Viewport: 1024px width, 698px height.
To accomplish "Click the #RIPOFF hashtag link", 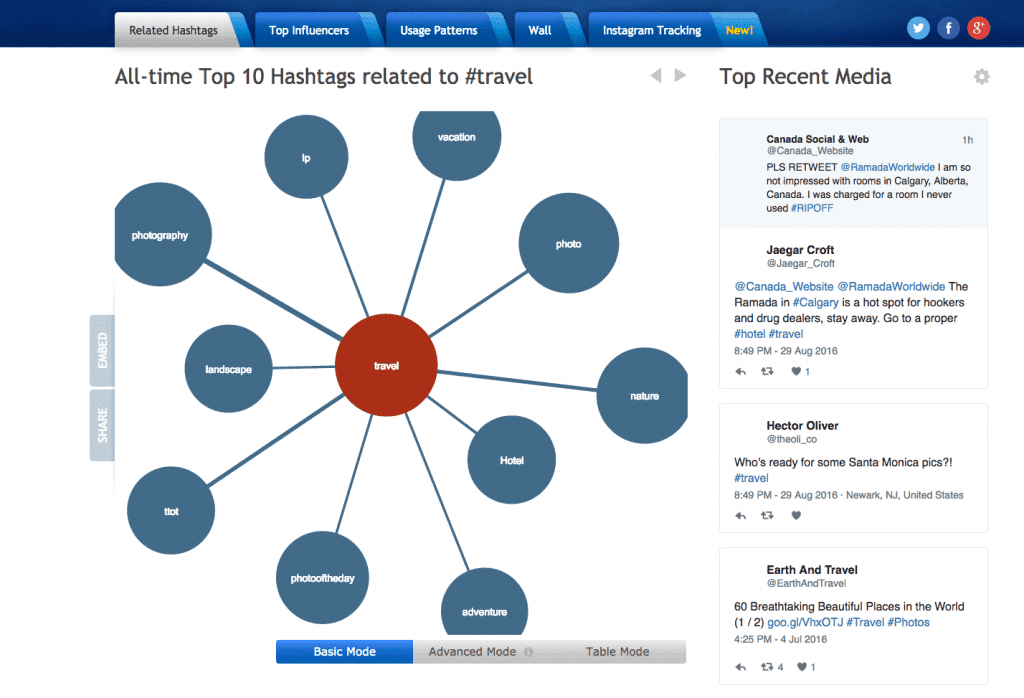I will (811, 208).
